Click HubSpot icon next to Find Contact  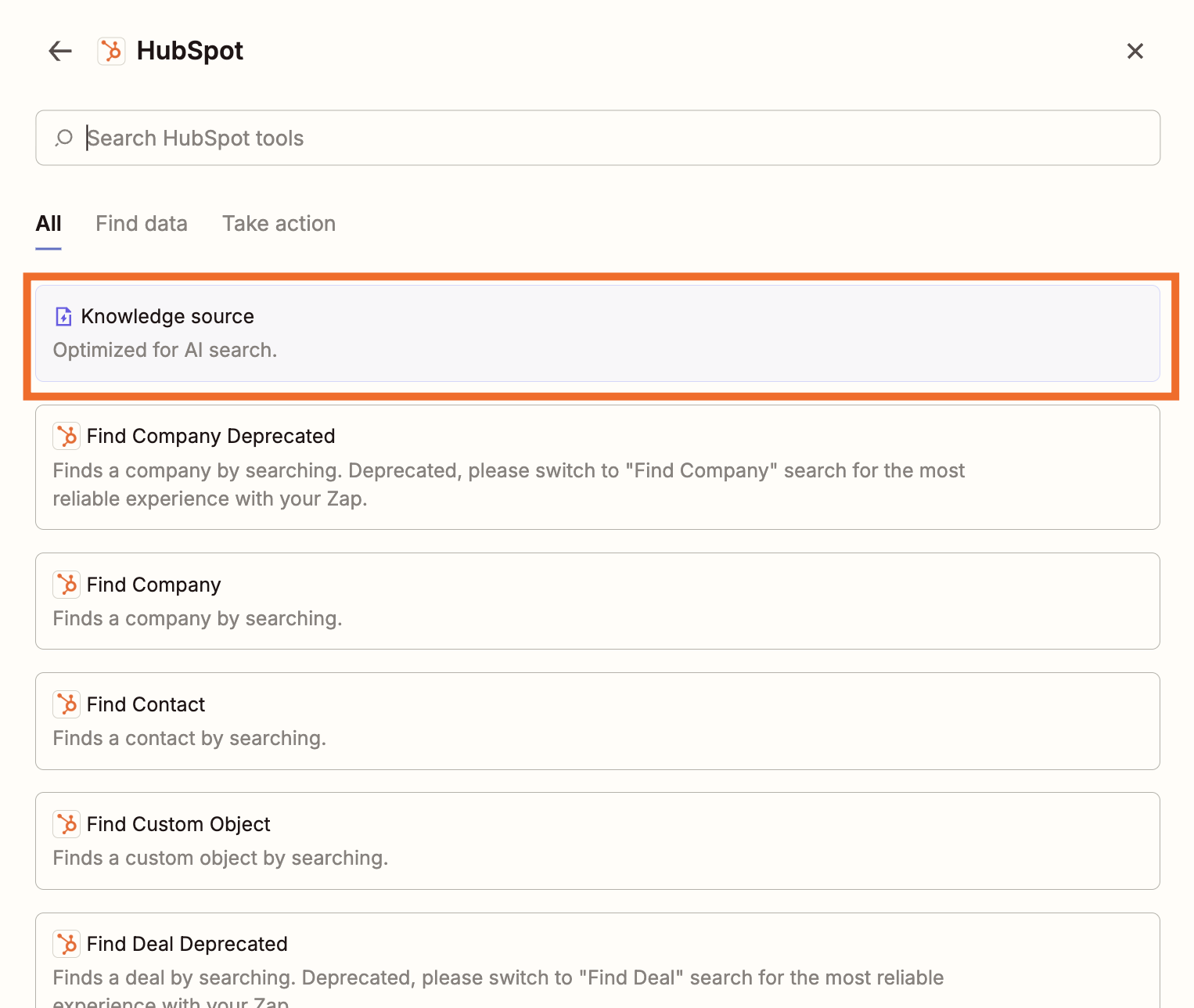(x=67, y=704)
